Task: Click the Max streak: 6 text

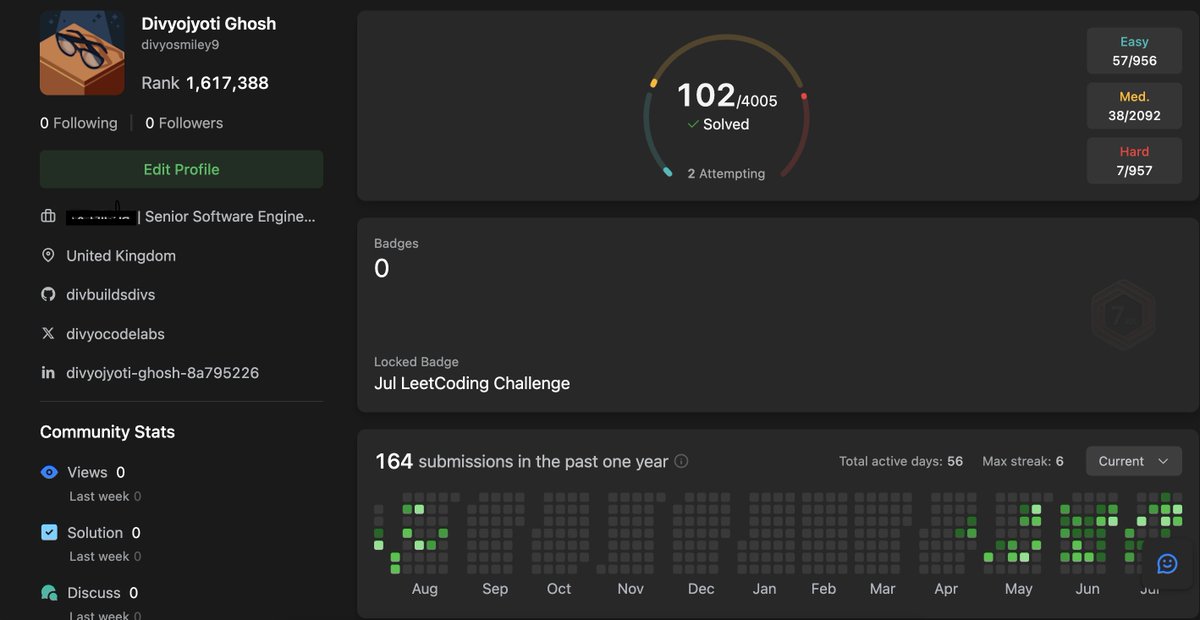Action: [x=1023, y=461]
